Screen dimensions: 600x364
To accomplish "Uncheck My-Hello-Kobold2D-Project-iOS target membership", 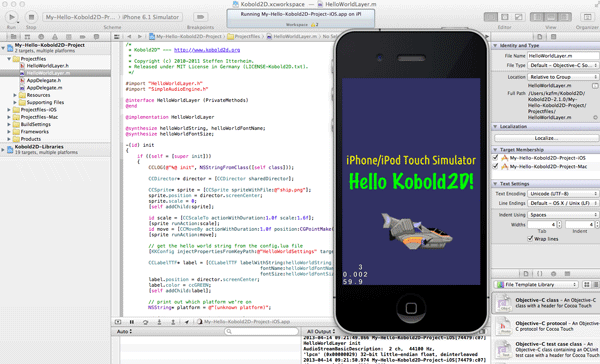I will point(496,157).
